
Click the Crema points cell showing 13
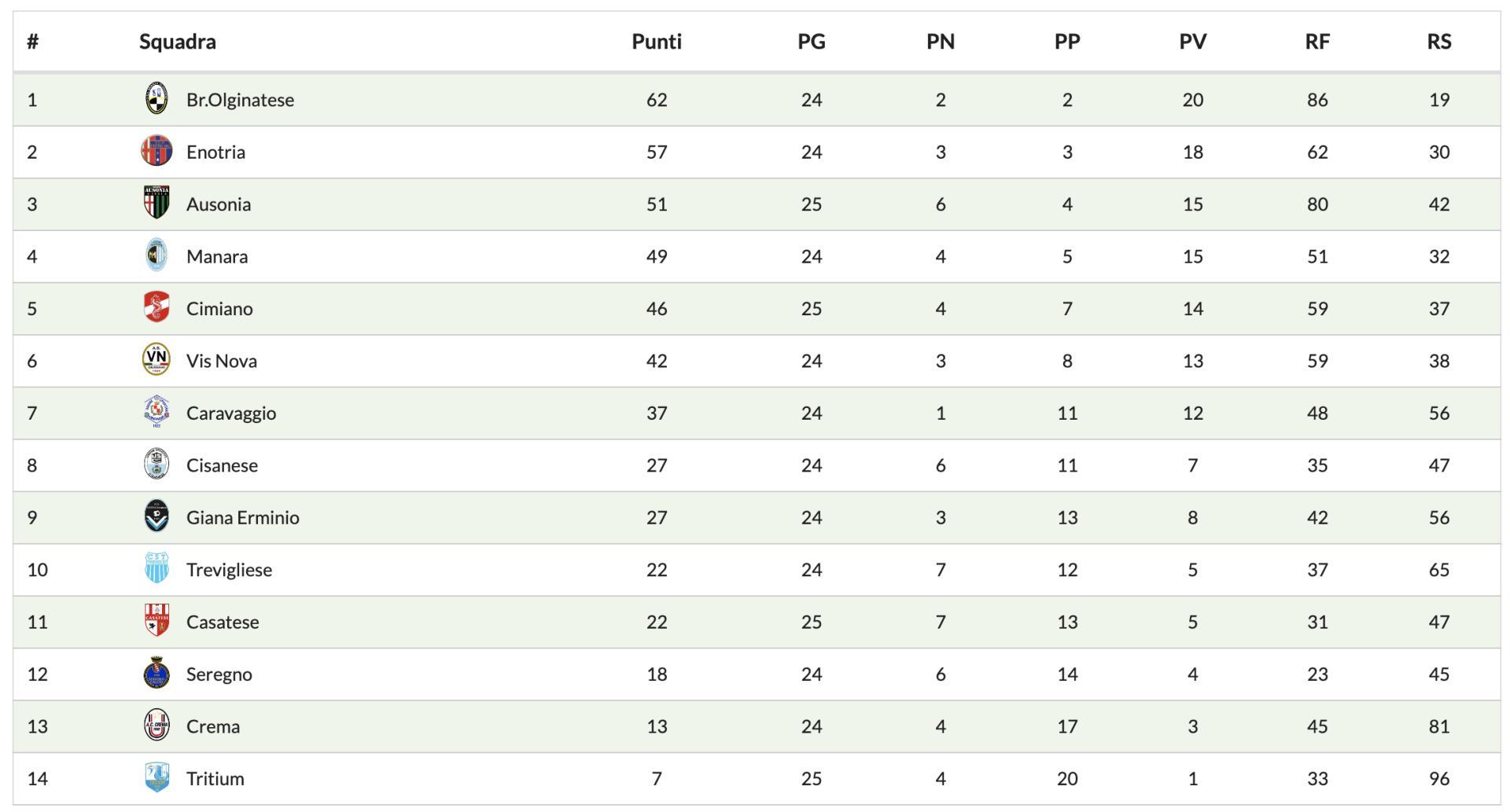click(657, 726)
